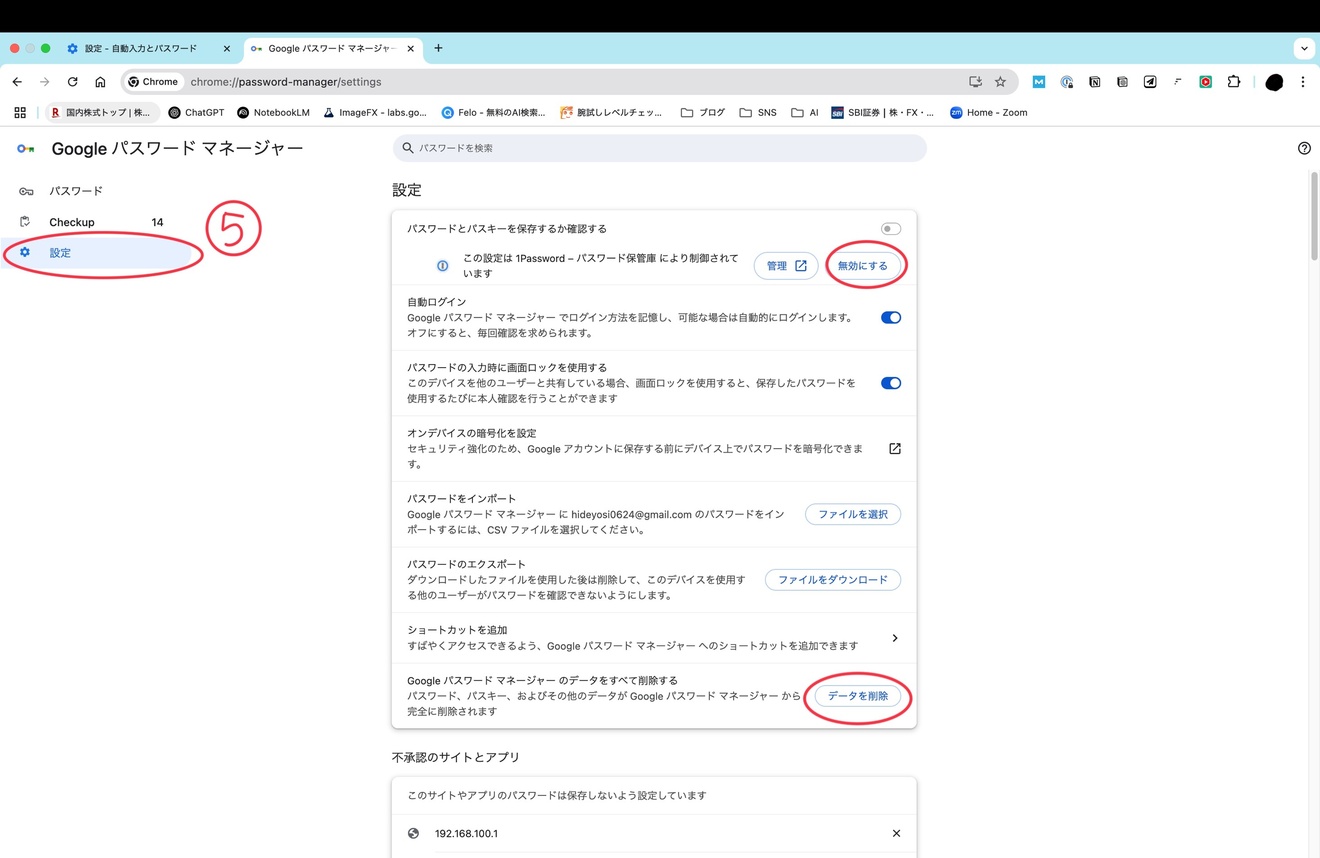Open the Extensions puzzle piece menu
1320x858 pixels.
(1234, 82)
